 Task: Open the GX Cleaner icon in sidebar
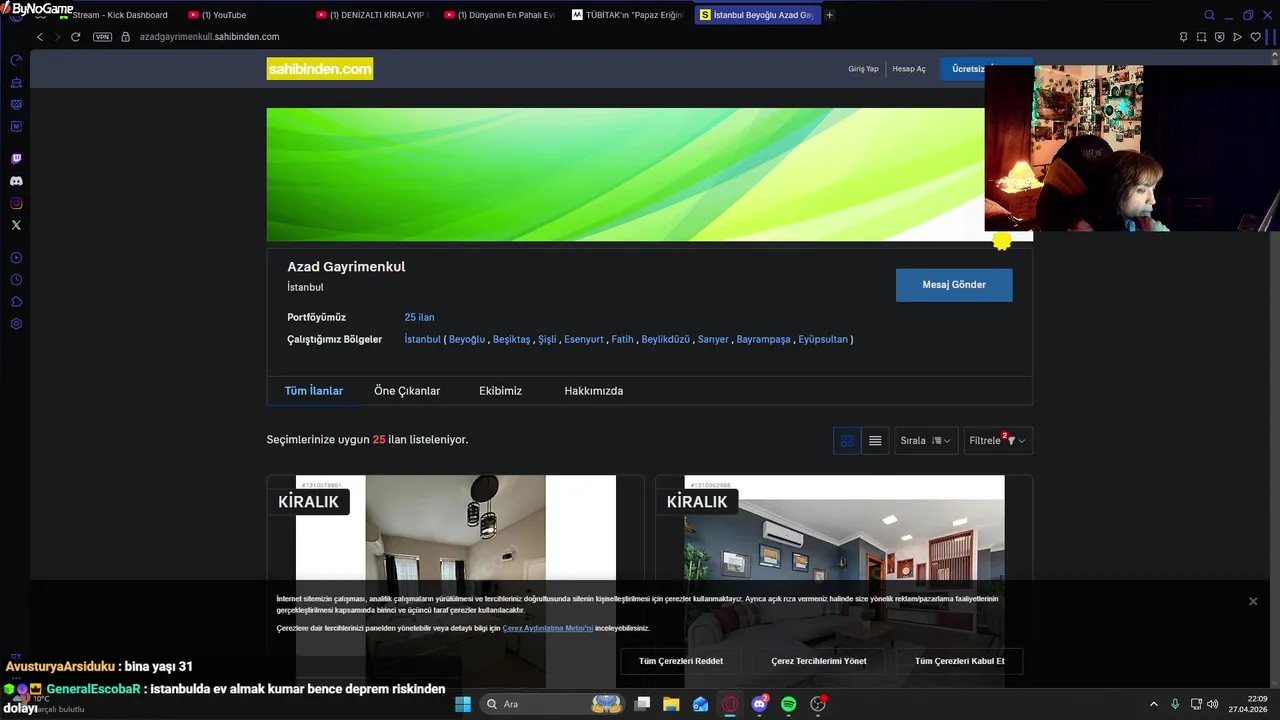coord(16,82)
